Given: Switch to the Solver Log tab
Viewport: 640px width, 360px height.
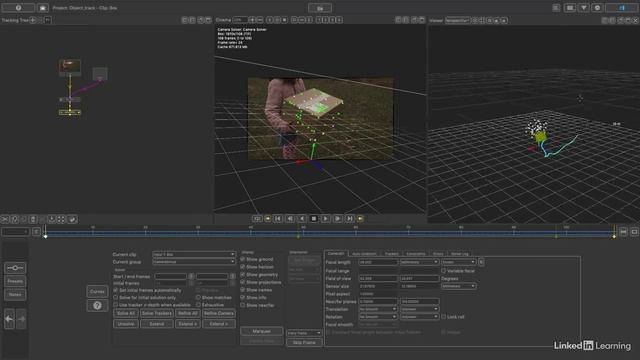Looking at the screenshot, I should pos(460,254).
